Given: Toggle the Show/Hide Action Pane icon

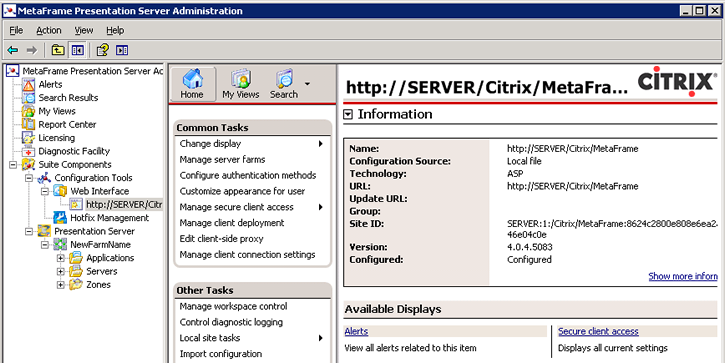Looking at the screenshot, I should pyautogui.click(x=122, y=50).
